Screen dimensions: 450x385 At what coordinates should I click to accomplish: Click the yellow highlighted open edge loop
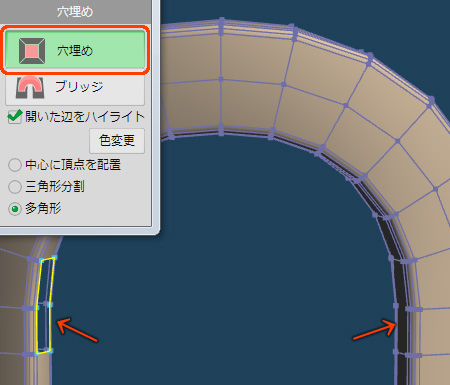click(x=44, y=305)
